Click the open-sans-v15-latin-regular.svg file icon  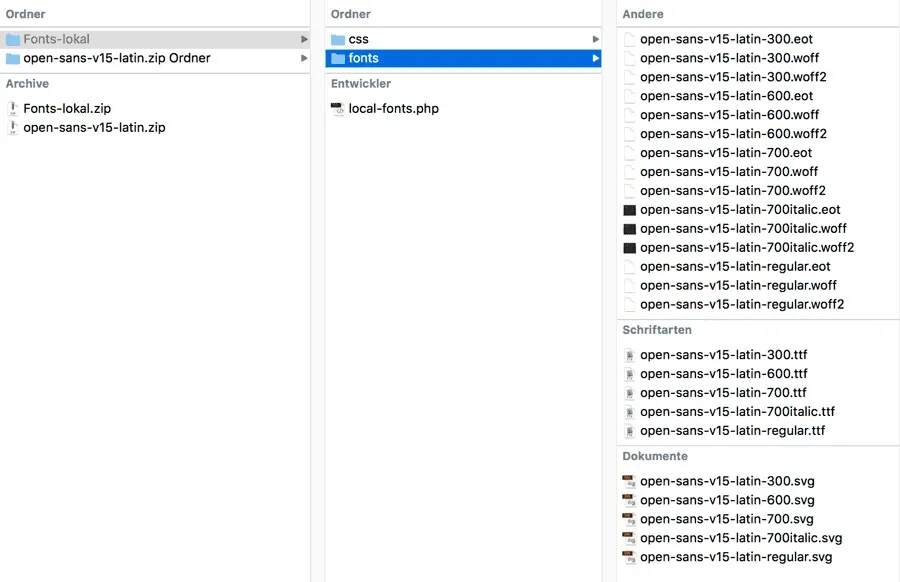tap(629, 557)
